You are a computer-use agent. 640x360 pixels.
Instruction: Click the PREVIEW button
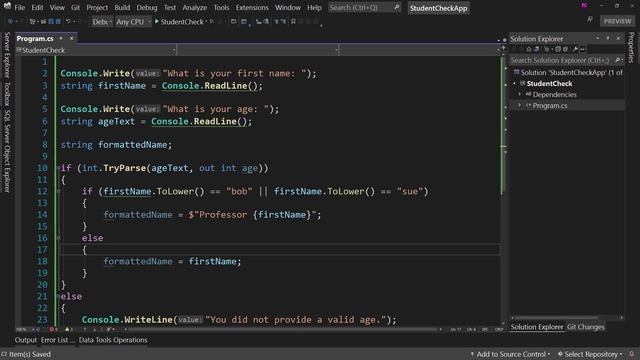coord(617,21)
